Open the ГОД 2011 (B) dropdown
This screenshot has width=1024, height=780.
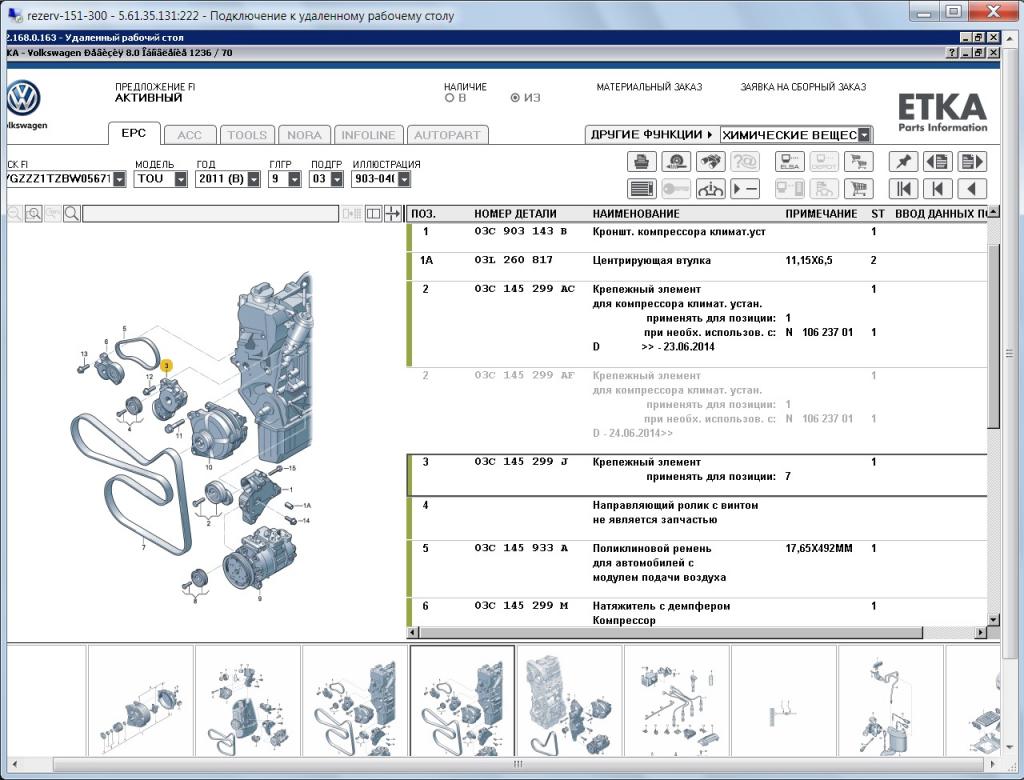(254, 179)
